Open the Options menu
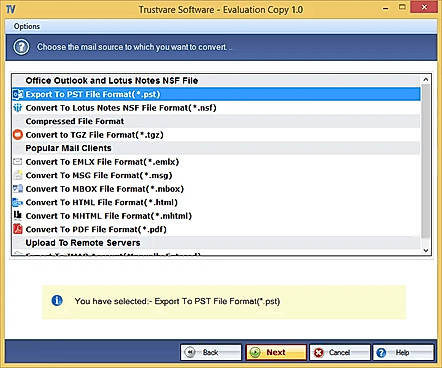442x368 pixels. coord(27,26)
